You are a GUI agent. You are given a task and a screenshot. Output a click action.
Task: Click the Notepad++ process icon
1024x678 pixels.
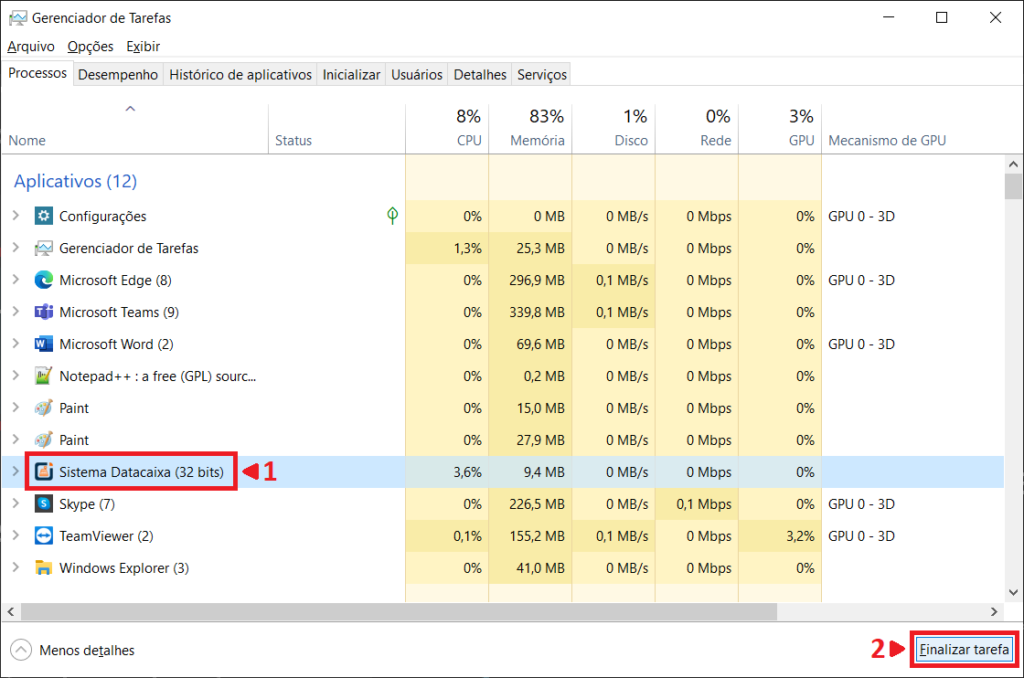tap(43, 376)
